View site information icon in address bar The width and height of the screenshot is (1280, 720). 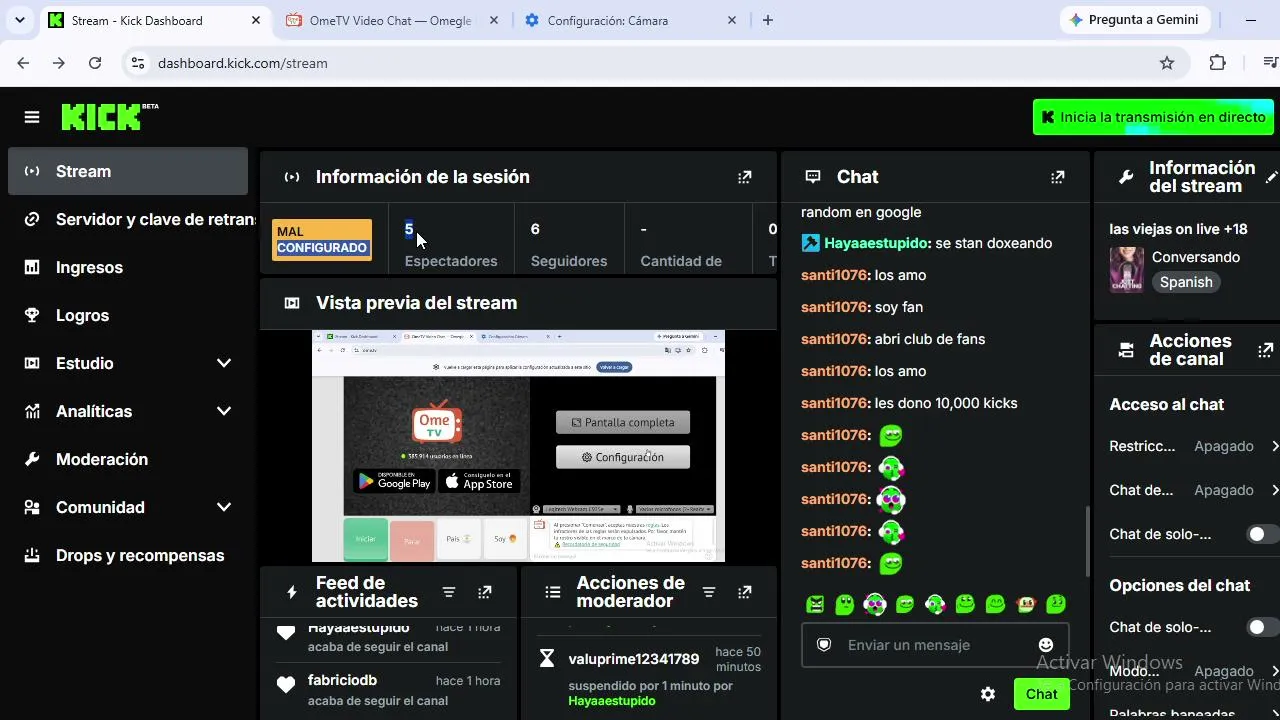click(x=138, y=63)
